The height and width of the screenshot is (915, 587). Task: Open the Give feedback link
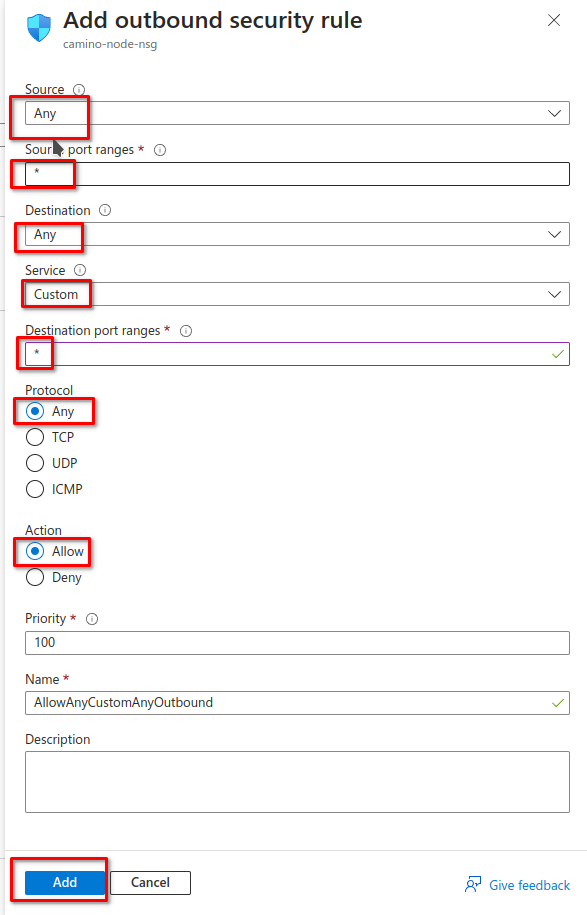529,885
